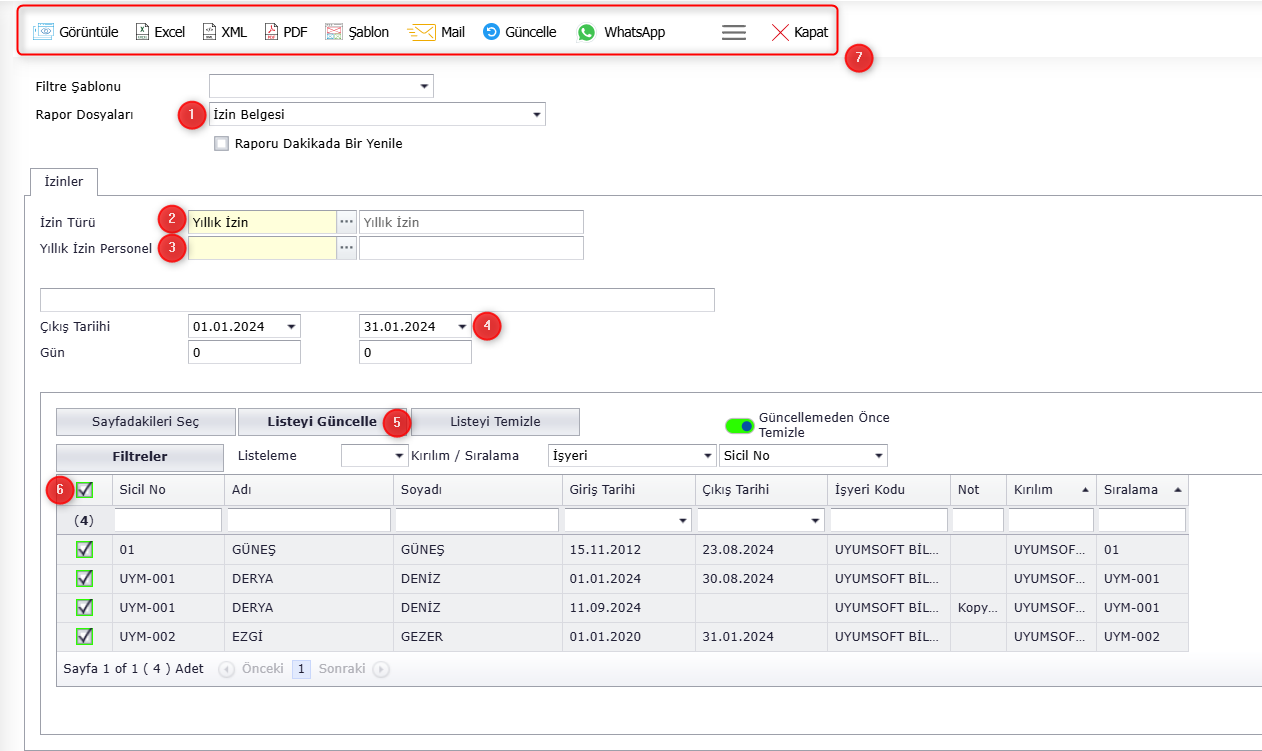This screenshot has height=751, width=1262.
Task: Toggle Güncellemeden Önce Temizle switch
Action: (x=740, y=426)
